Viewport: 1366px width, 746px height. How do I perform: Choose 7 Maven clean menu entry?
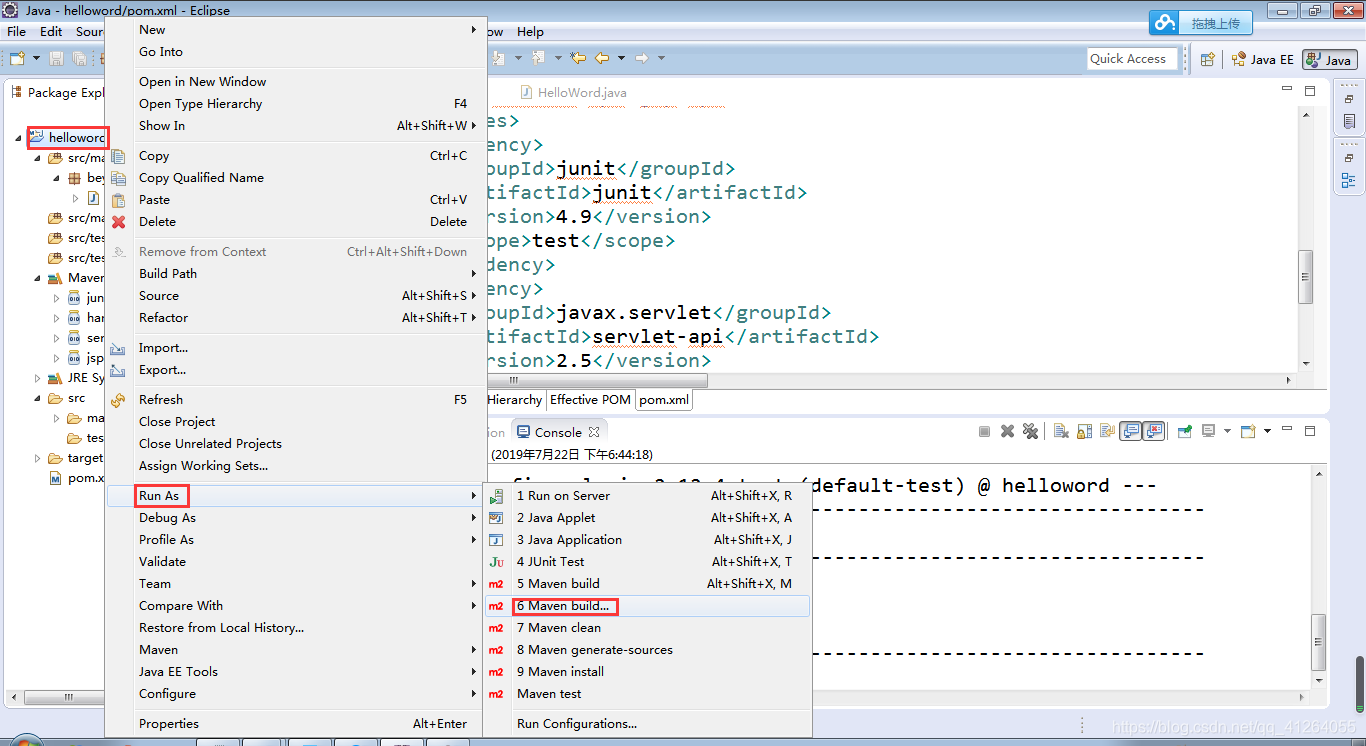click(x=647, y=628)
